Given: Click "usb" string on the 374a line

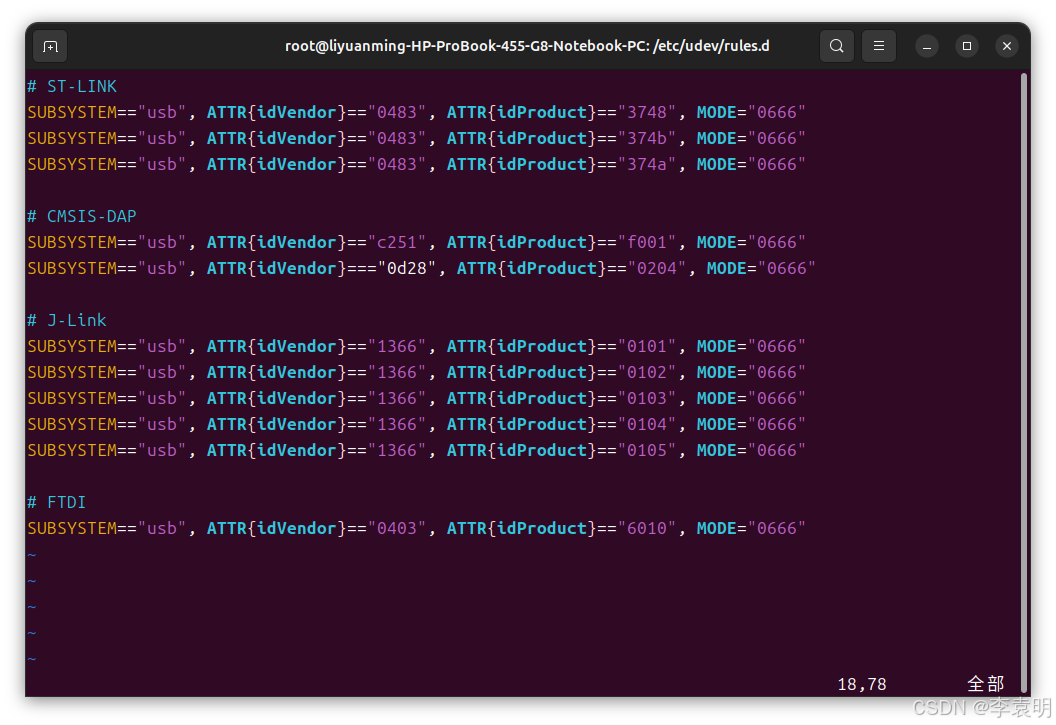Looking at the screenshot, I should point(162,164).
